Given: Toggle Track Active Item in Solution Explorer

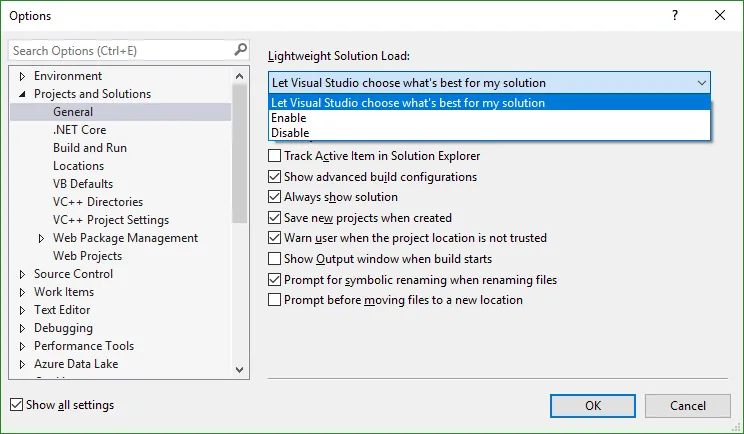Looking at the screenshot, I should [274, 156].
